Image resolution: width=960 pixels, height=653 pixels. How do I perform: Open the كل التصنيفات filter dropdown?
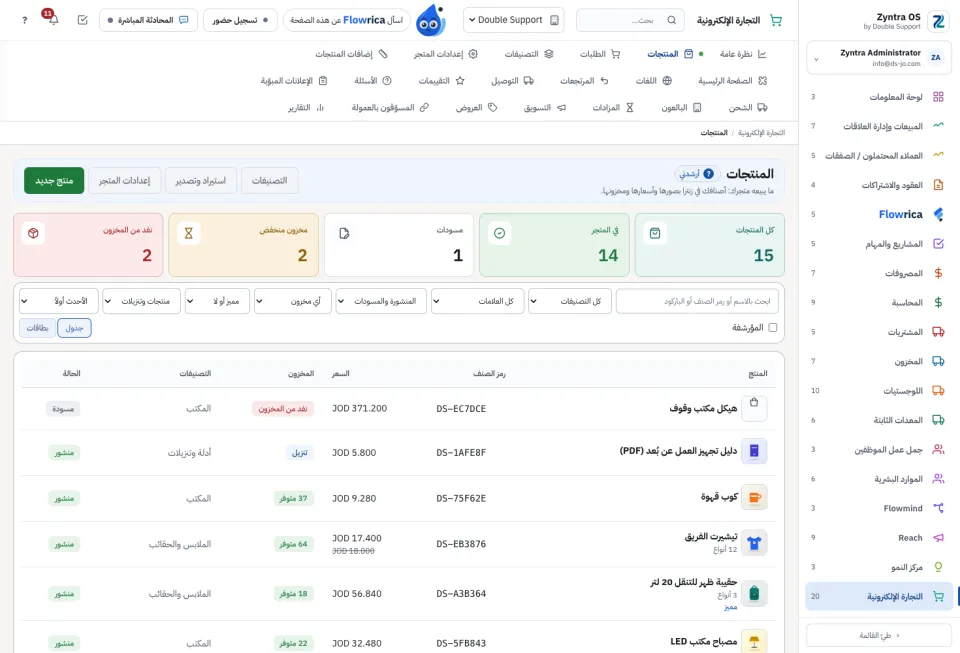coord(569,301)
